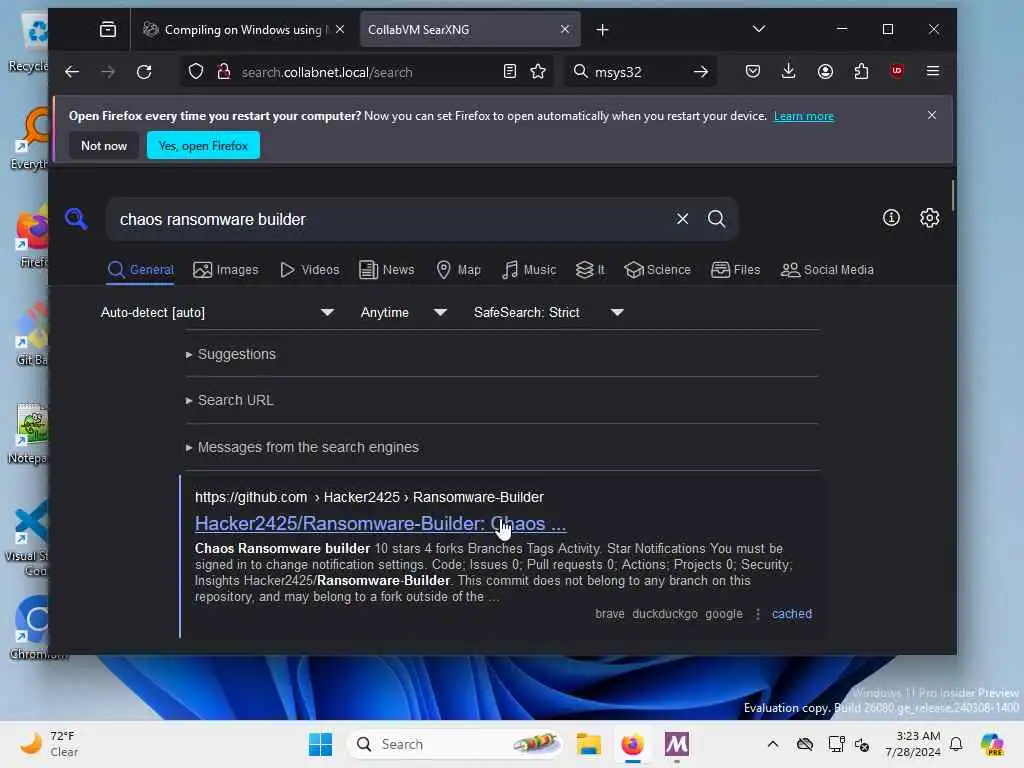Open a new tab
1024x768 pixels.
[x=602, y=30]
